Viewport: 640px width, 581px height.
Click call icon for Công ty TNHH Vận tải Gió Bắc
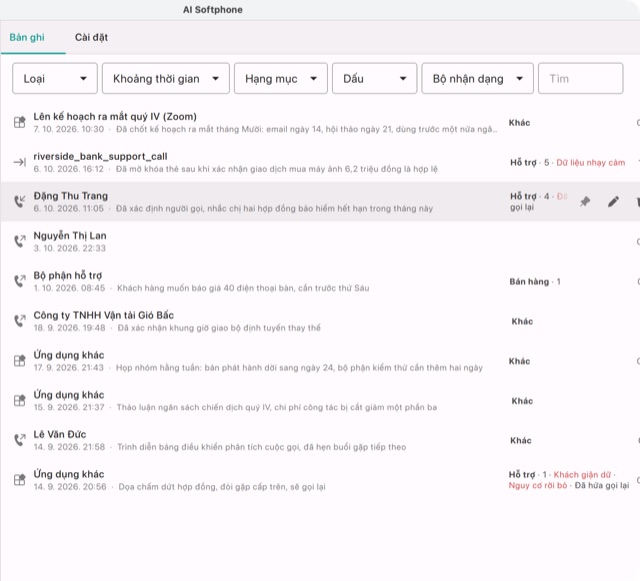[x=20, y=321]
